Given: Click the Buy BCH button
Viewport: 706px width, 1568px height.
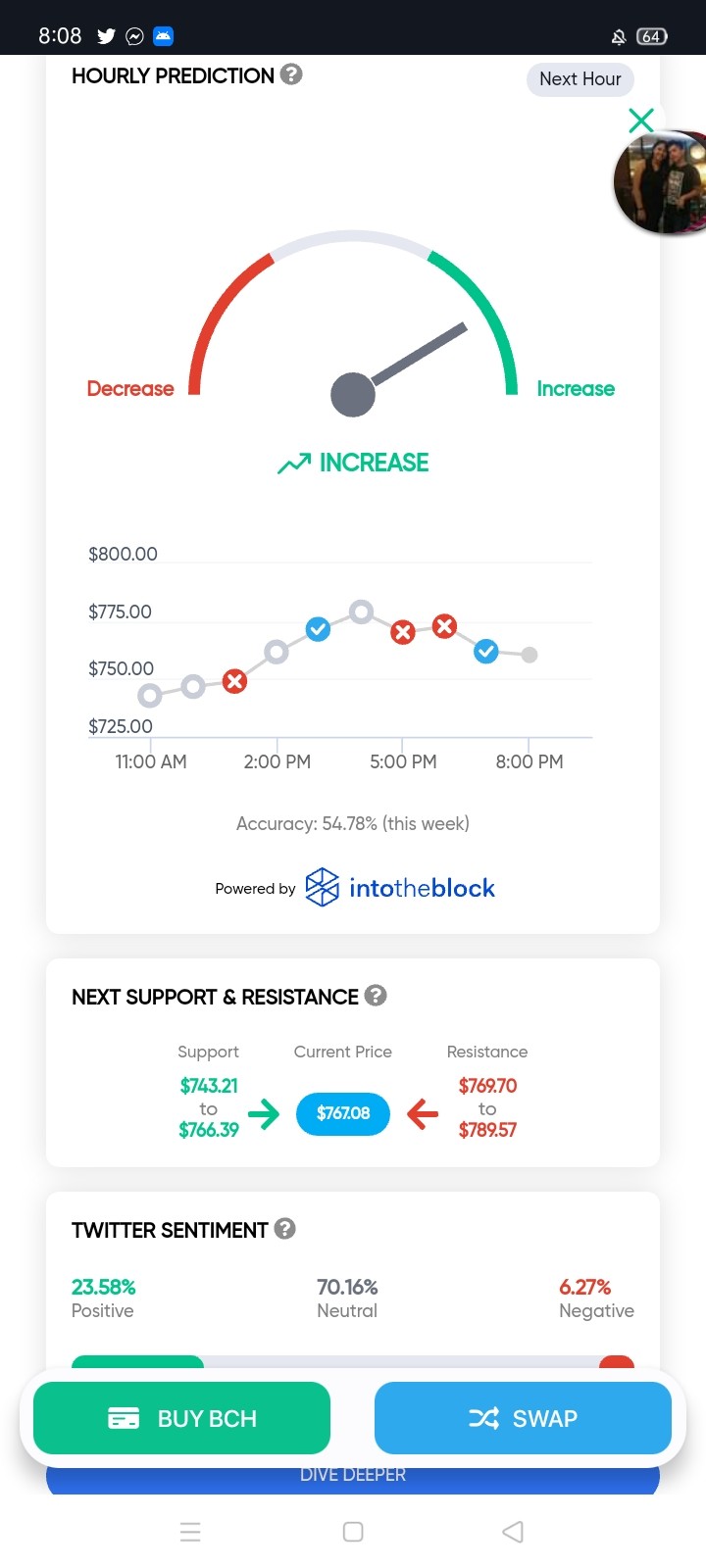Looking at the screenshot, I should tap(181, 1418).
